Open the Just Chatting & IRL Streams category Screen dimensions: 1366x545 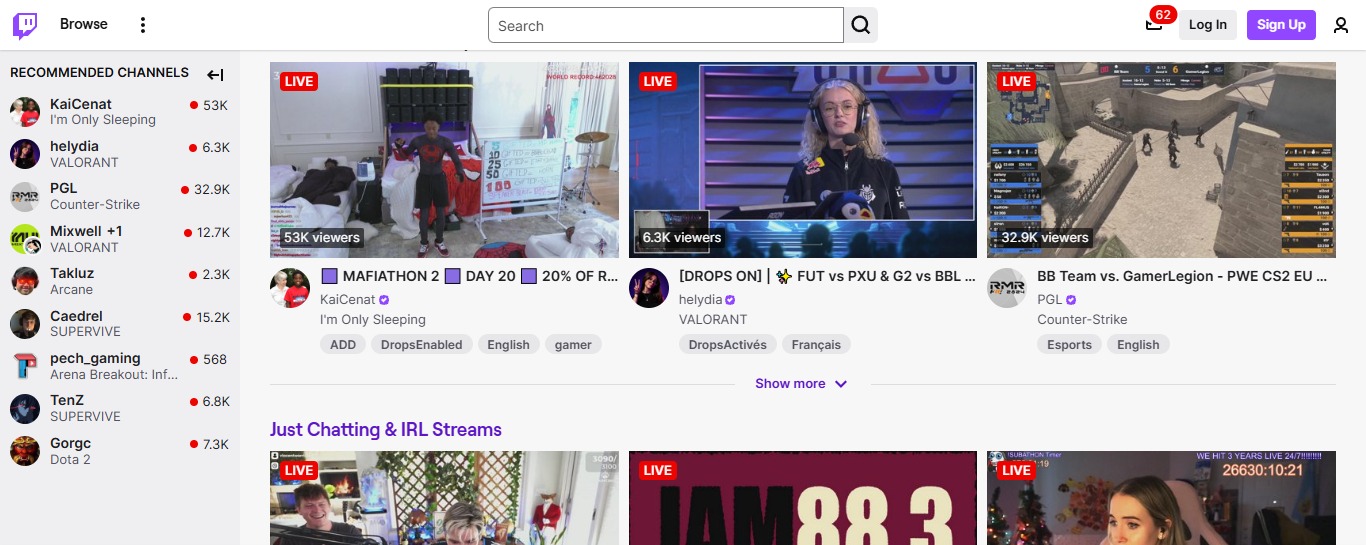point(385,430)
